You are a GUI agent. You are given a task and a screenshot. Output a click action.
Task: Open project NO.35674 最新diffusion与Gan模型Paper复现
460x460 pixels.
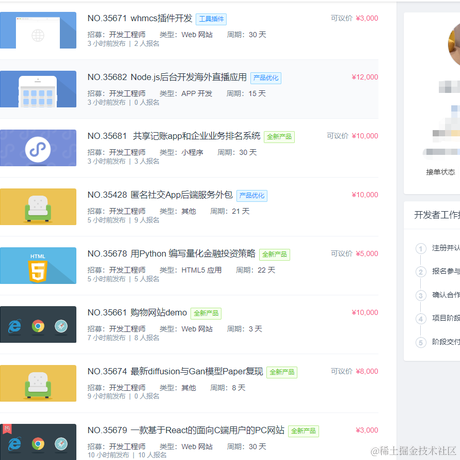point(175,371)
